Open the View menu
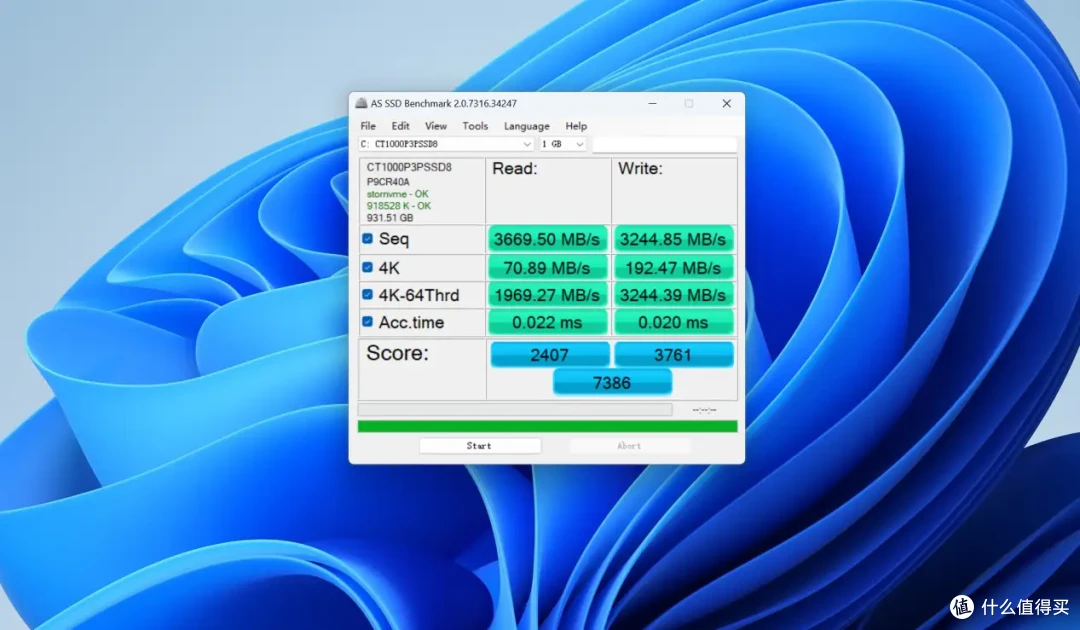This screenshot has height=630, width=1080. pos(435,126)
